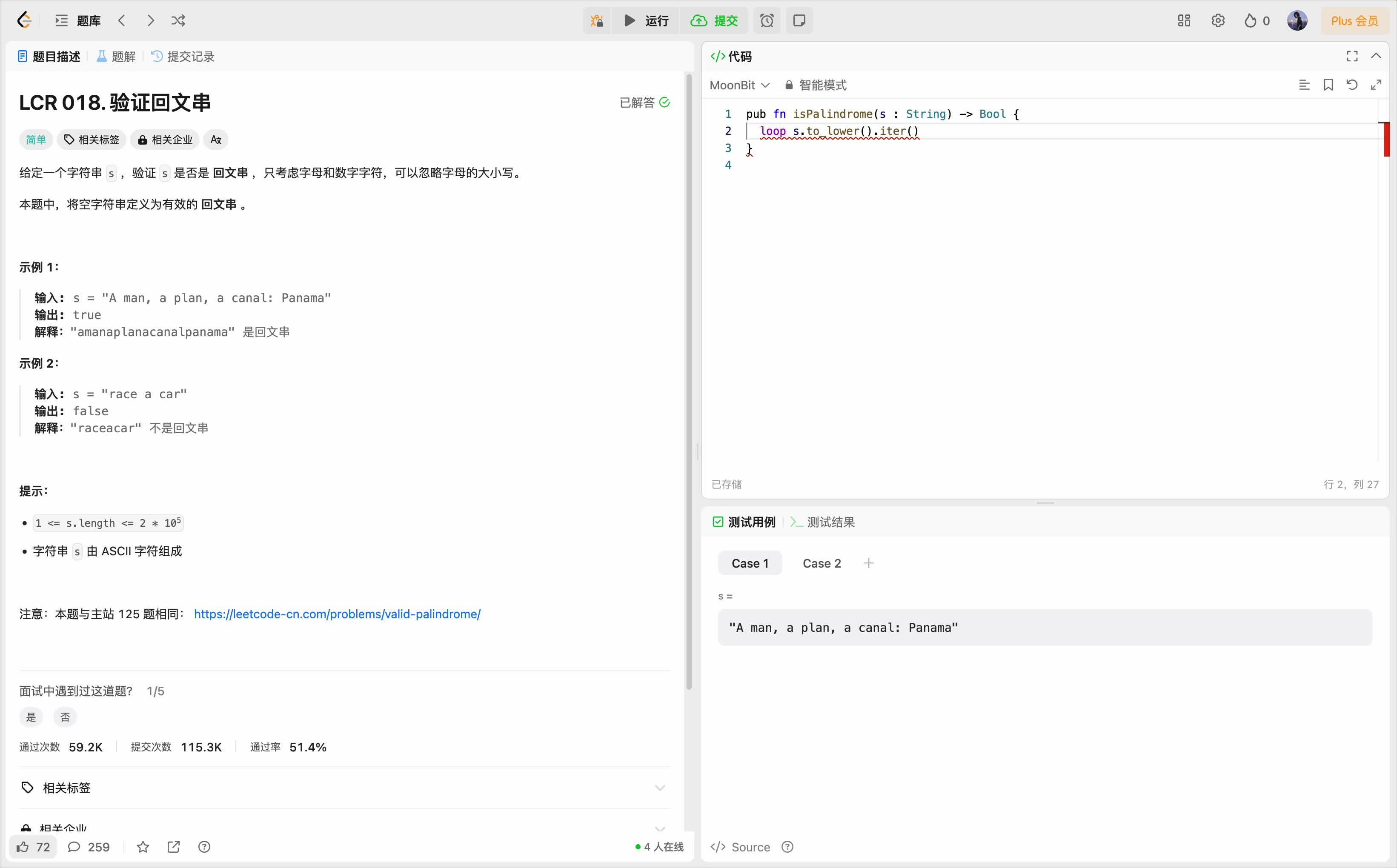Switch to the 题解 tab
This screenshot has width=1397, height=868.
point(116,56)
